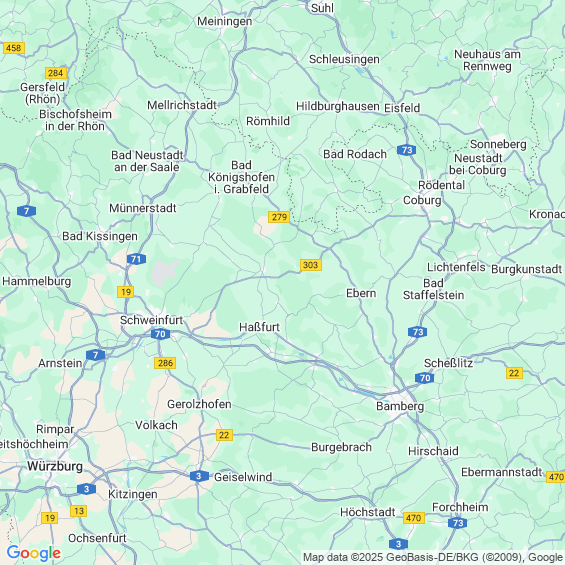Select the Würzburg city label
Viewport: 565px width, 565px height.
click(55, 466)
